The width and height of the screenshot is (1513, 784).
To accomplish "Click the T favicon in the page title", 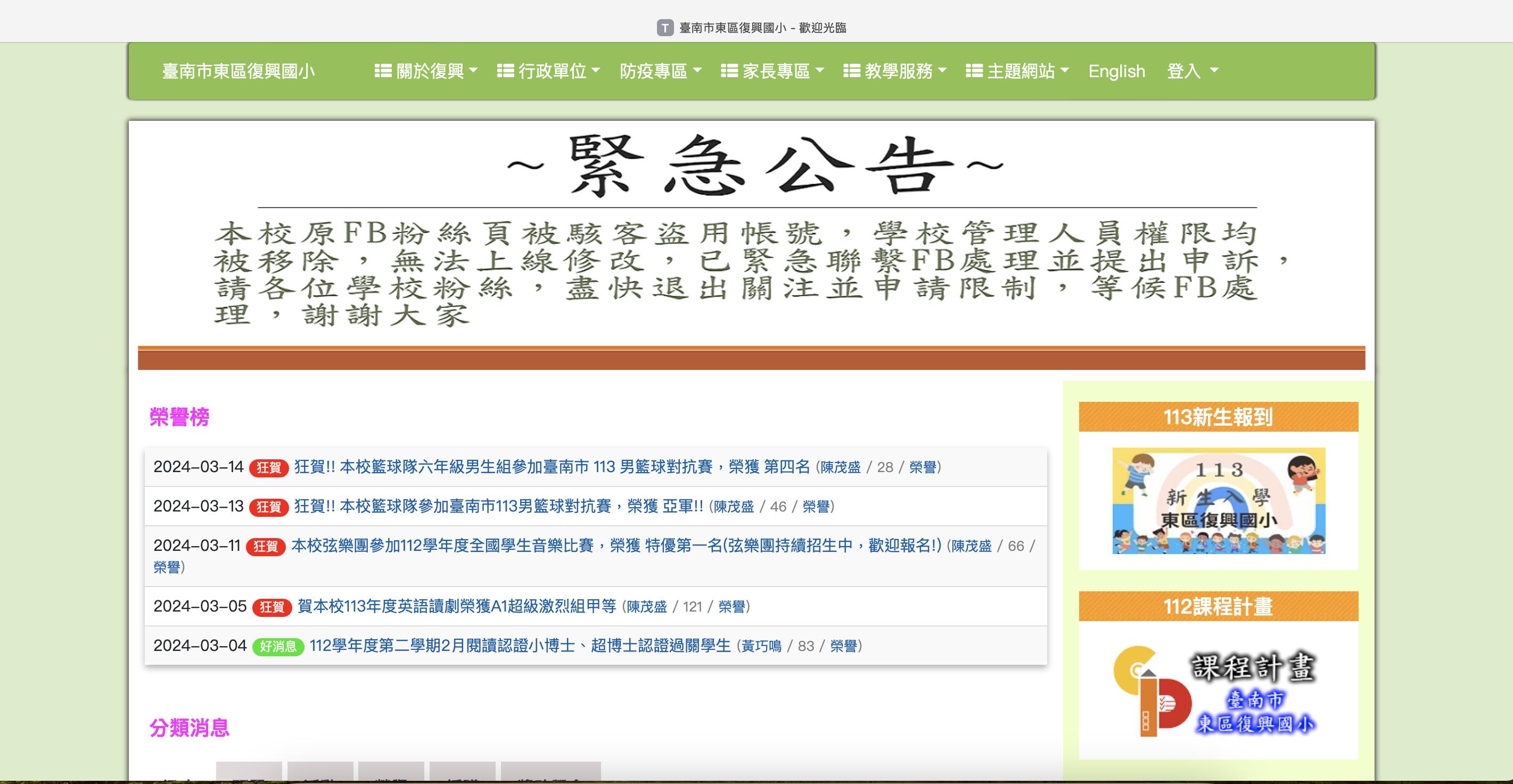I will [665, 28].
